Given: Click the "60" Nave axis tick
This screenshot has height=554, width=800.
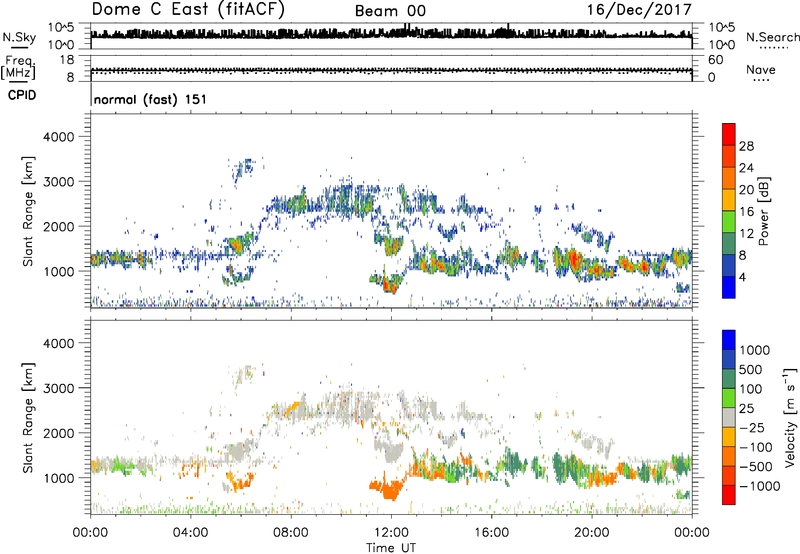Looking at the screenshot, I should coord(715,60).
